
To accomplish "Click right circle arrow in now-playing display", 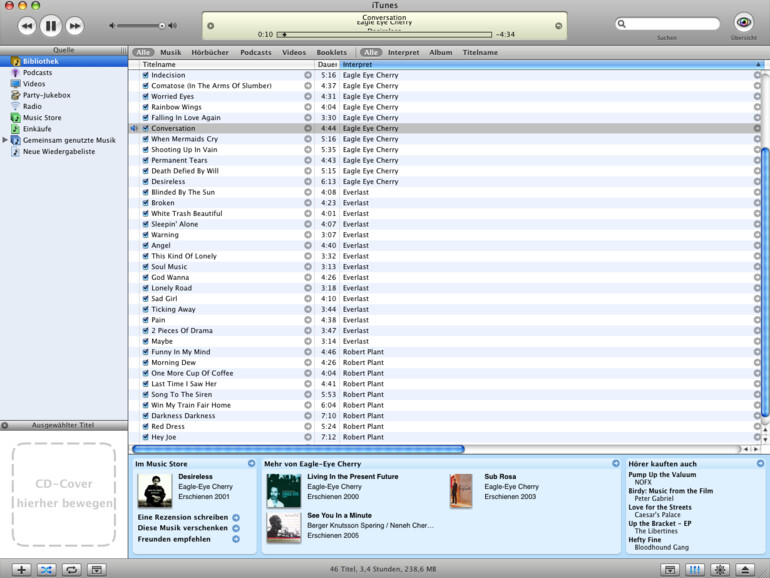I will (558, 26).
